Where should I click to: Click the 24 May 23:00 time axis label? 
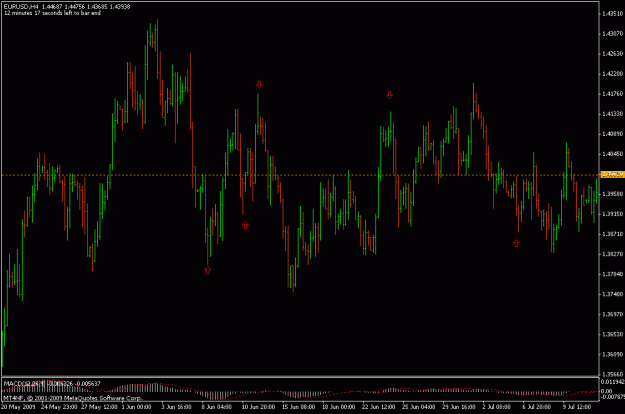click(59, 407)
